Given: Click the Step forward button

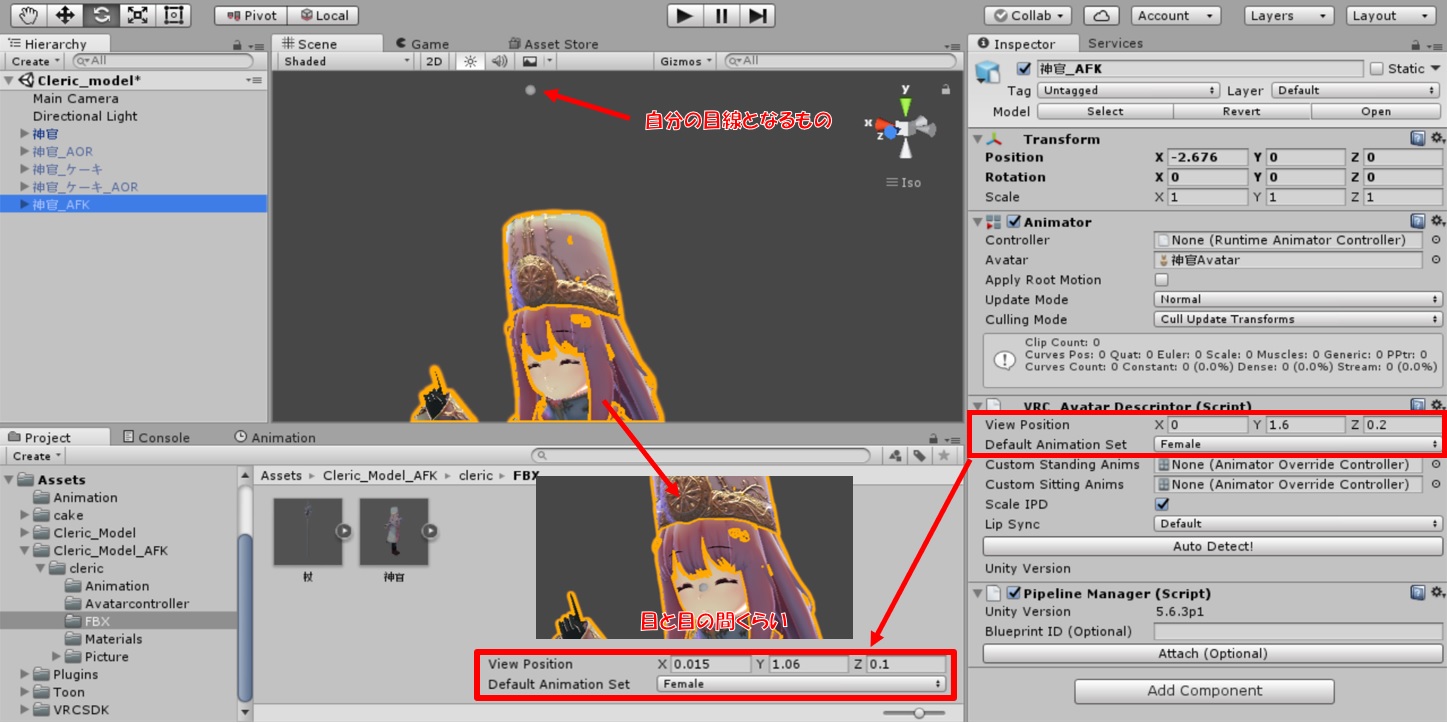Looking at the screenshot, I should coord(758,15).
